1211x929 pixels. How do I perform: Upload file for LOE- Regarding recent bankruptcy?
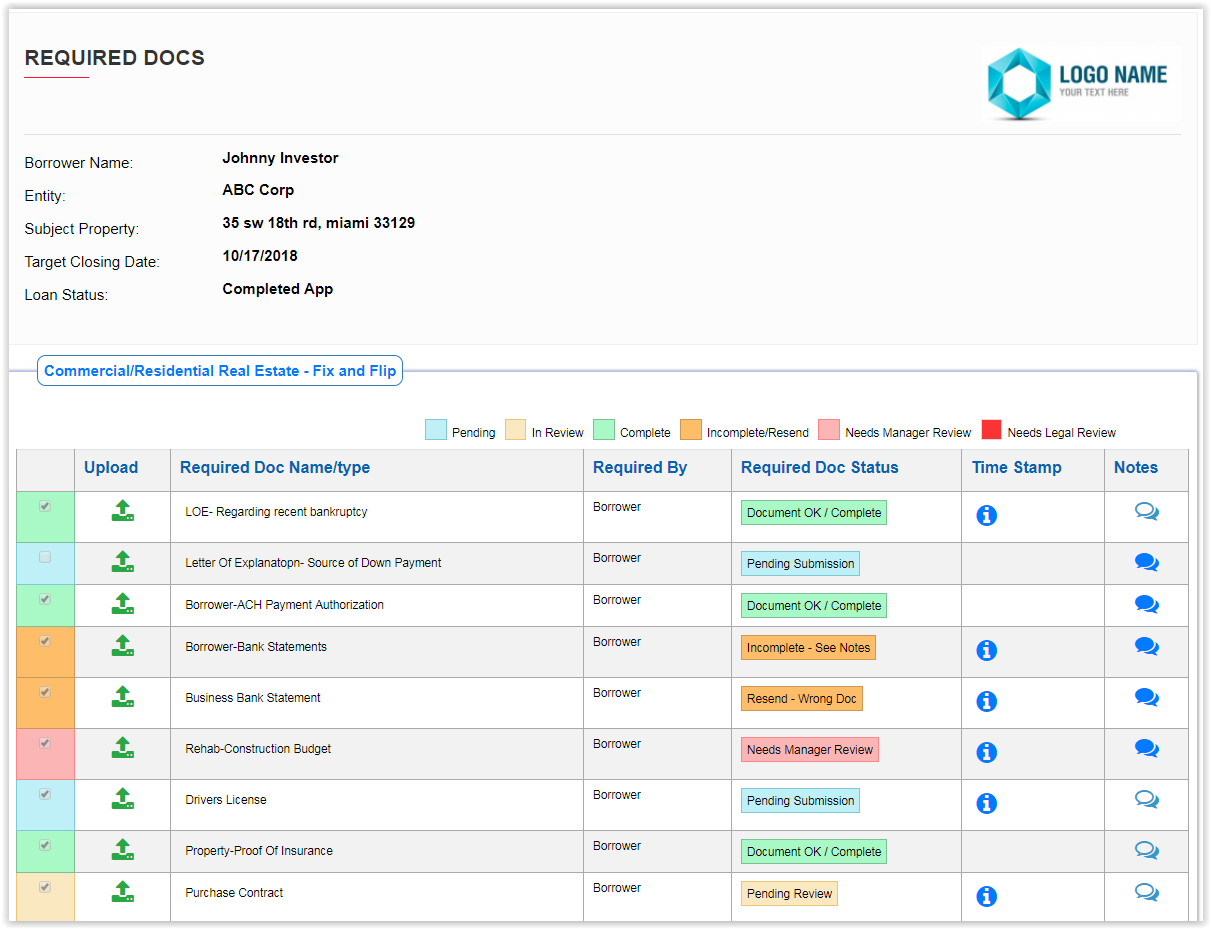click(123, 511)
